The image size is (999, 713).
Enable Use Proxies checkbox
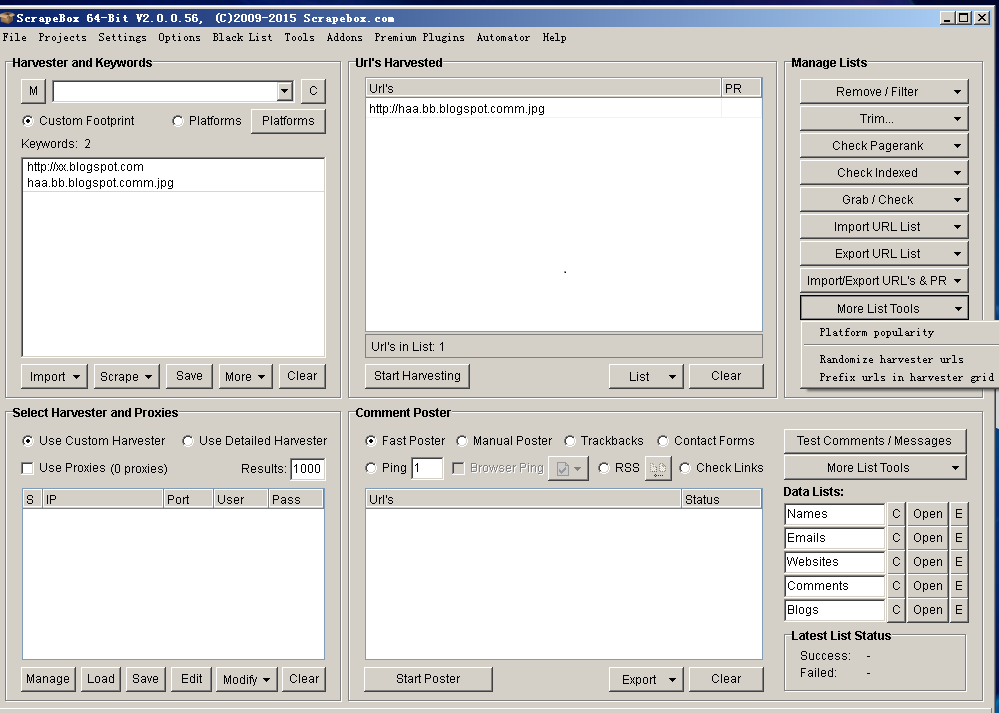pos(27,468)
